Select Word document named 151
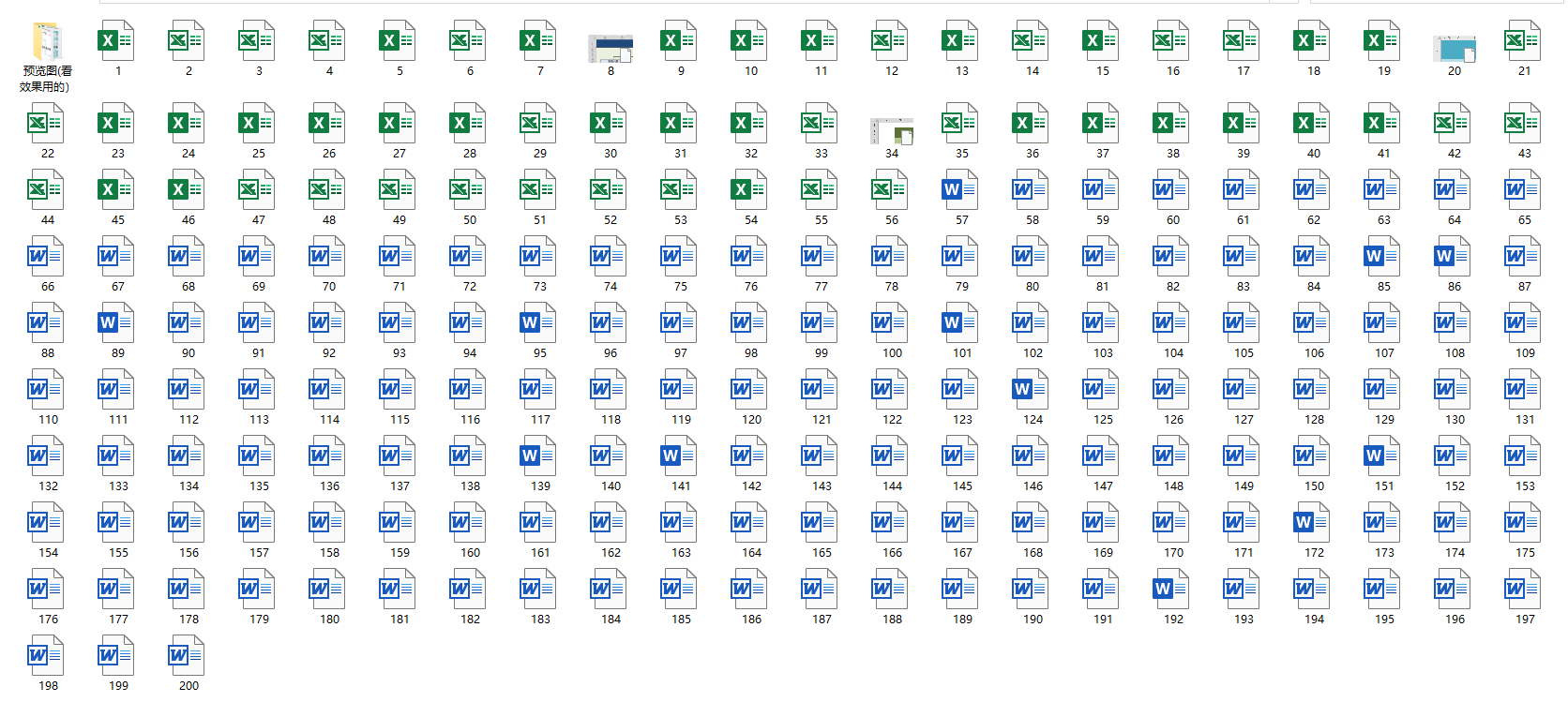The width and height of the screenshot is (1568, 702). [1383, 457]
